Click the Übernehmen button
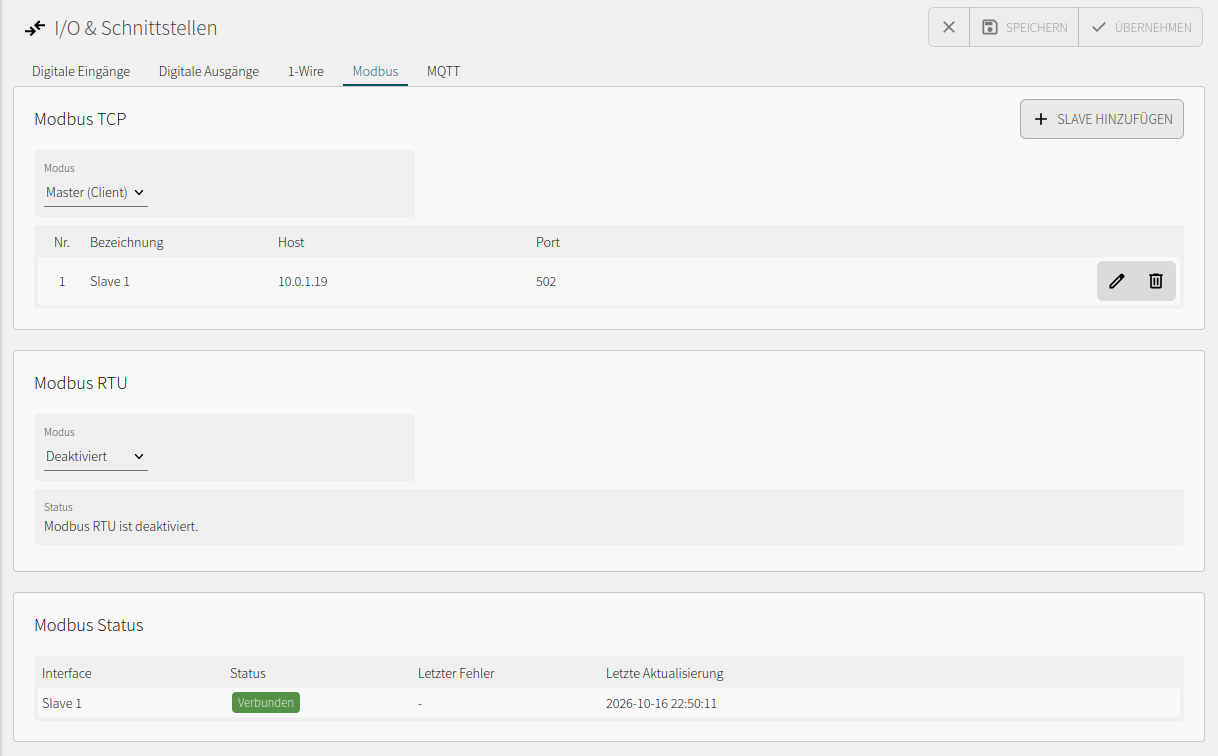This screenshot has height=756, width=1218. [x=1141, y=27]
